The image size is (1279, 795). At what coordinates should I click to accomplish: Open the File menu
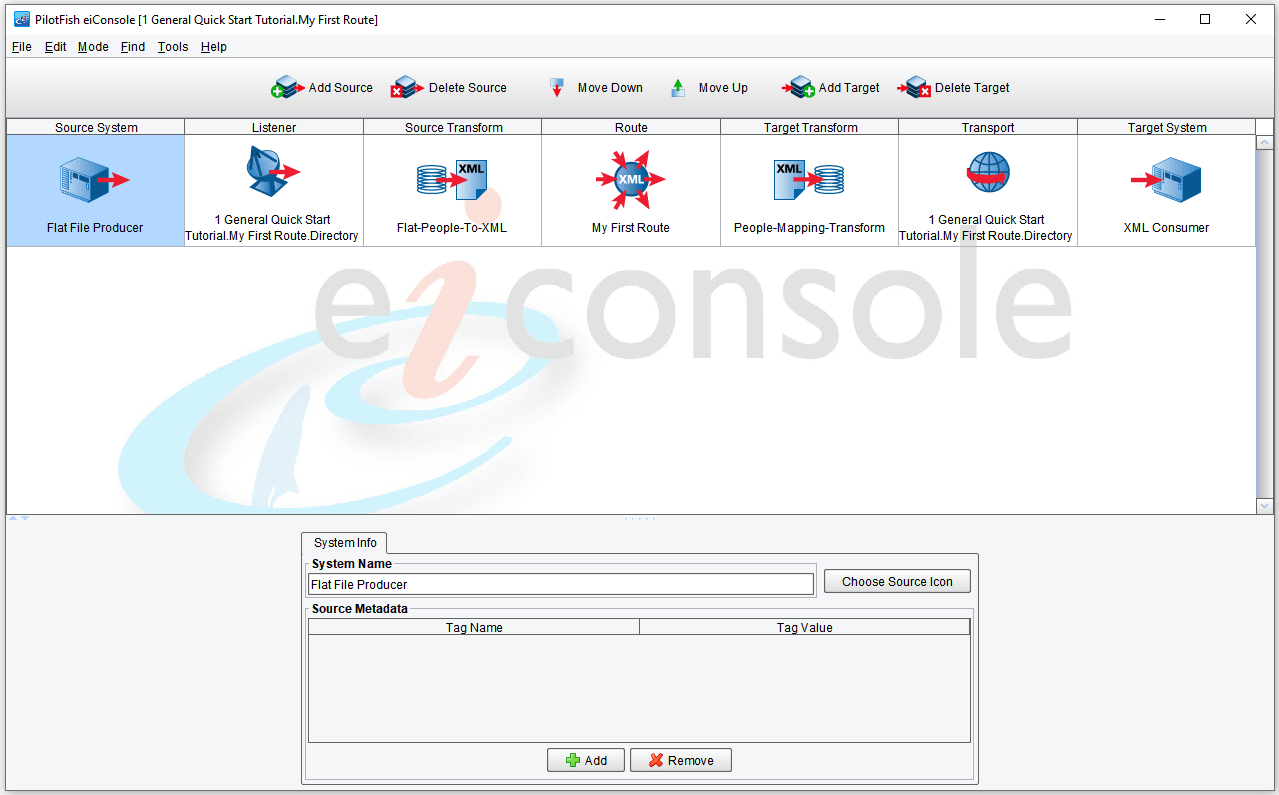click(x=22, y=47)
